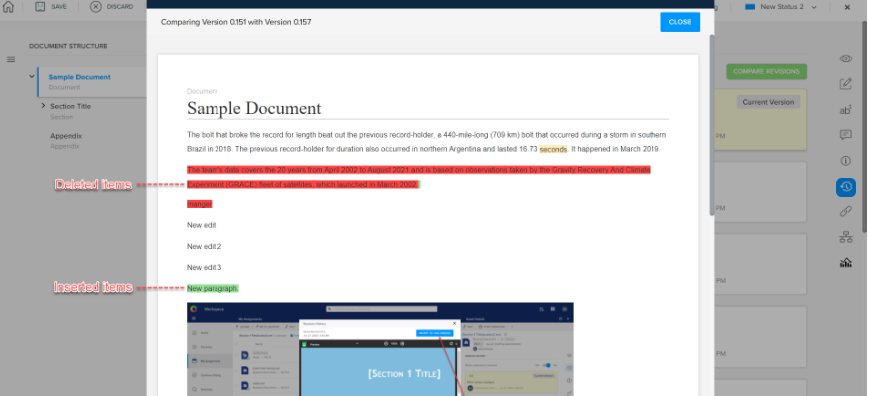The image size is (869, 396).
Task: Click the red deleted GRACE satellites paragraph
Action: coord(419,177)
